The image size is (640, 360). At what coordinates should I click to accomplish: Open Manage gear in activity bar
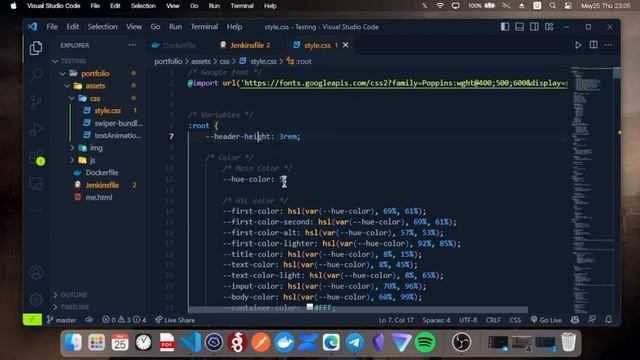(36, 299)
